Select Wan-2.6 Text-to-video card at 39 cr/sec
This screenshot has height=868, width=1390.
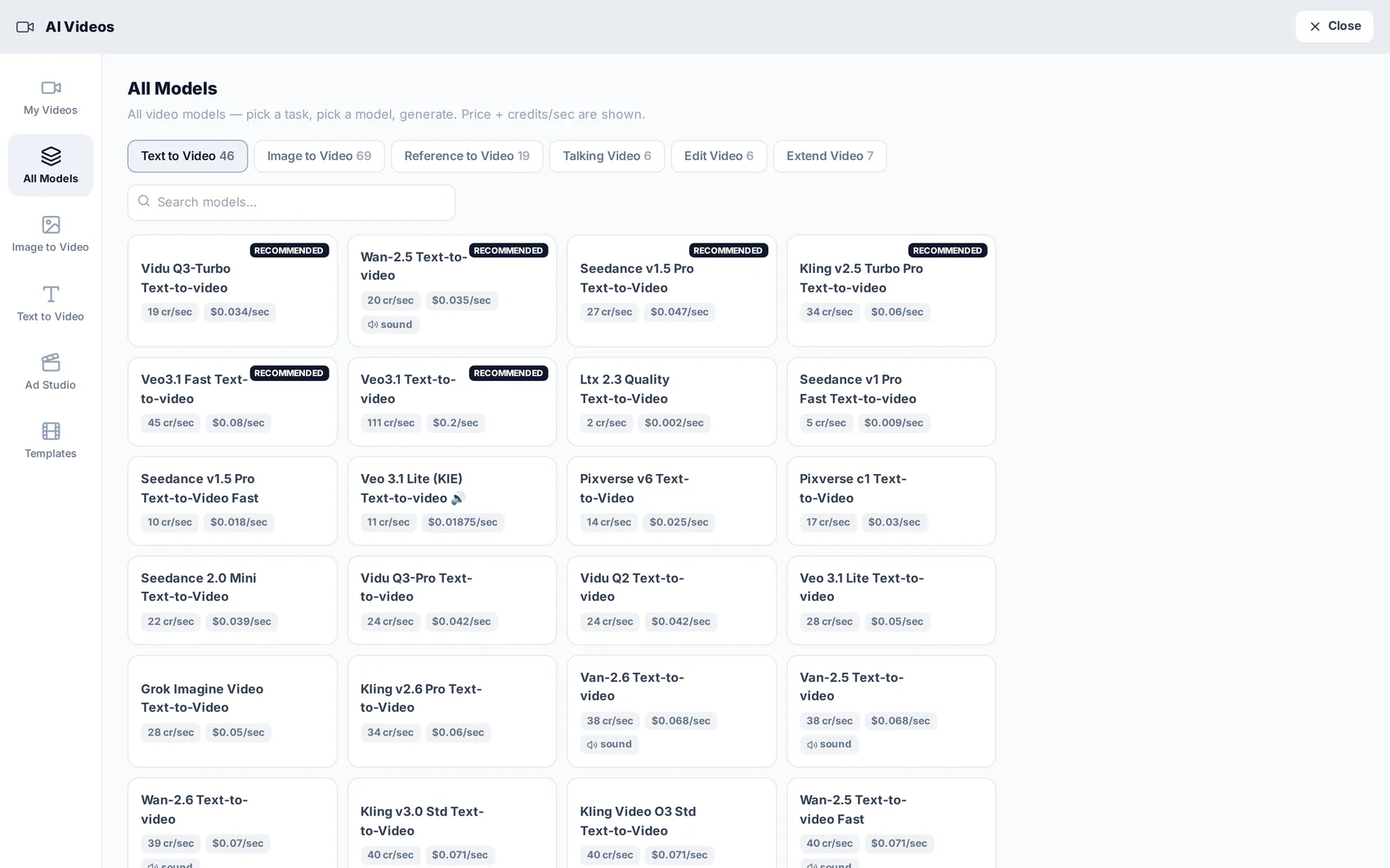coord(232,822)
